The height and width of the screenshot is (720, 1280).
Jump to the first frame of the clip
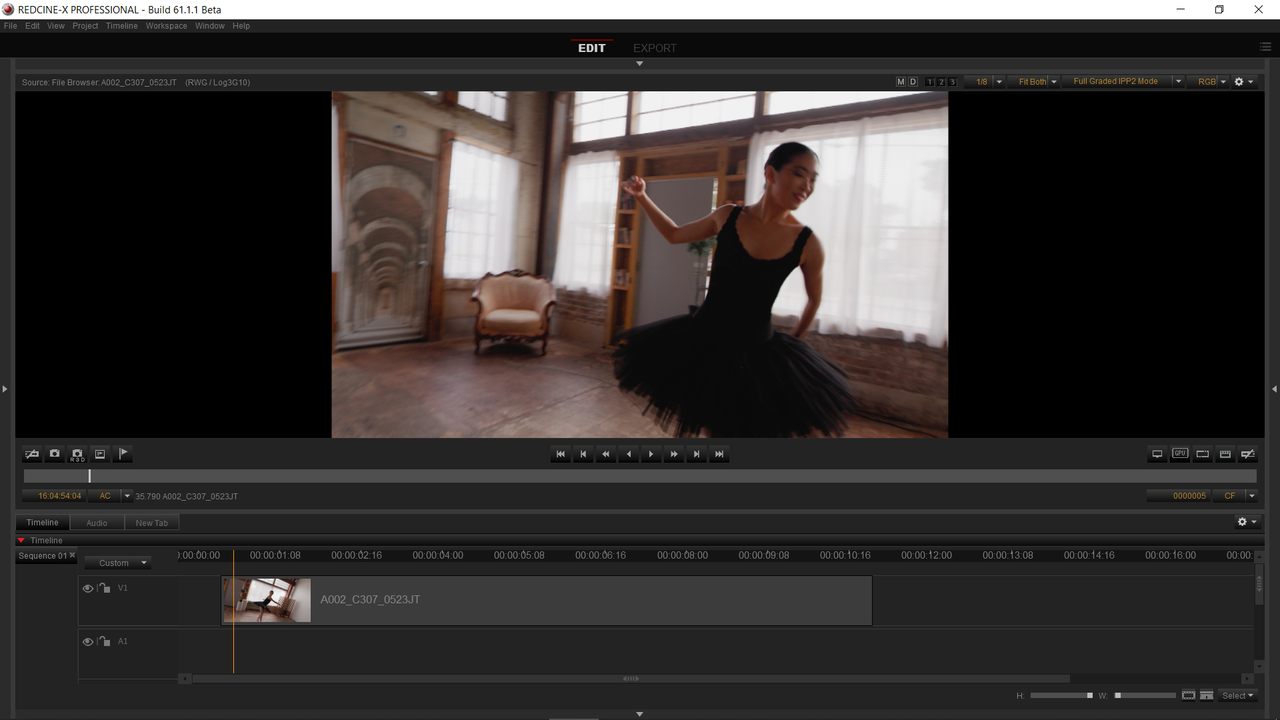click(560, 454)
